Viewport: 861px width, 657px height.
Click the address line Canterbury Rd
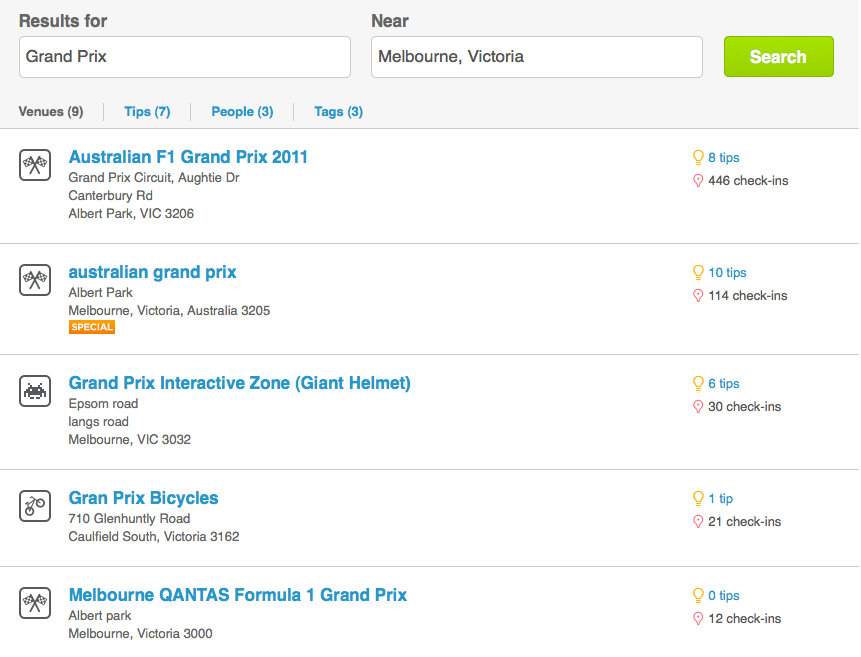pos(110,196)
